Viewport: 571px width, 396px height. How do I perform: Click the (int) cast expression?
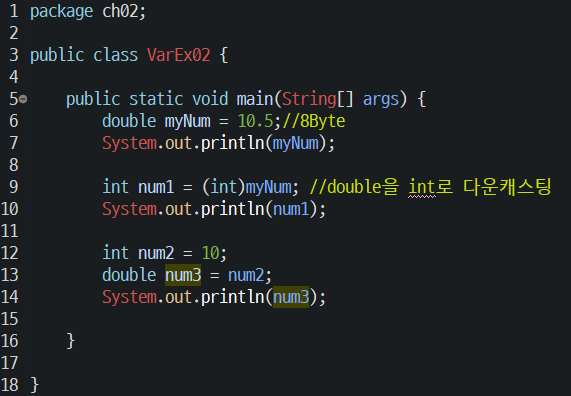[223, 187]
